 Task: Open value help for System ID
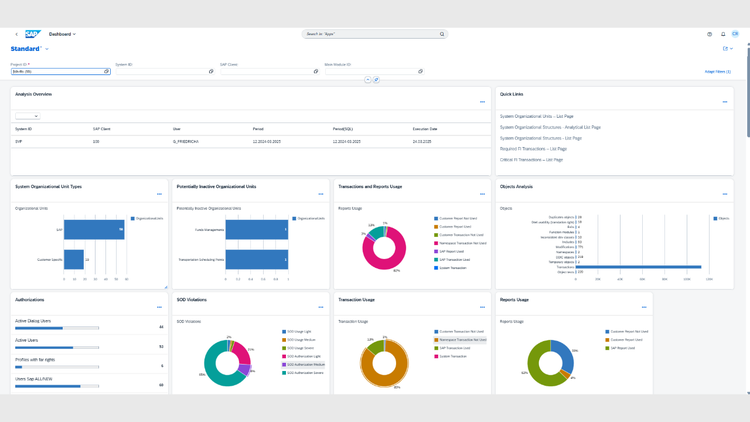(x=211, y=71)
